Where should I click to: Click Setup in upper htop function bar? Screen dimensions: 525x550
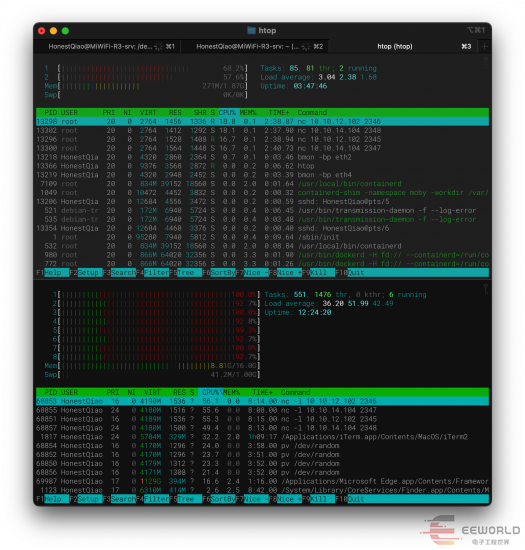coord(88,273)
